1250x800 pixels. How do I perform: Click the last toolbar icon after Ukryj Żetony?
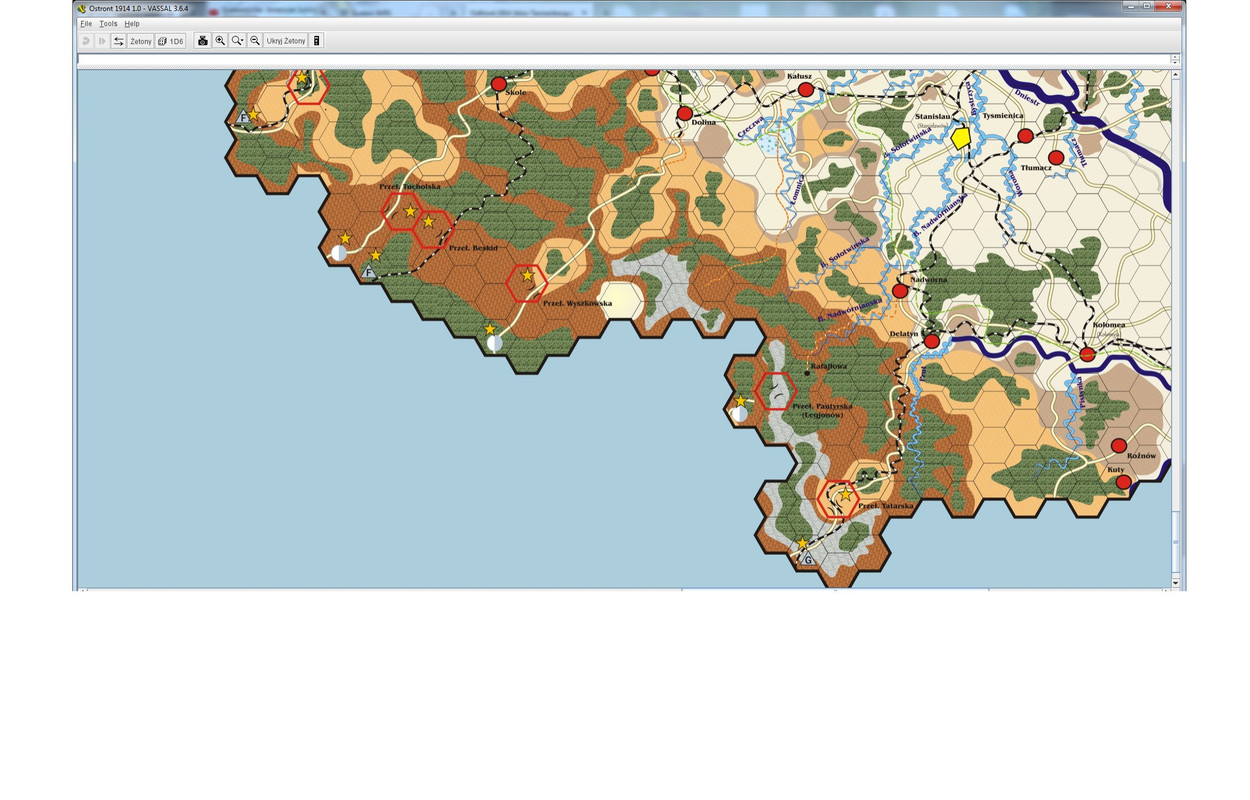click(317, 41)
